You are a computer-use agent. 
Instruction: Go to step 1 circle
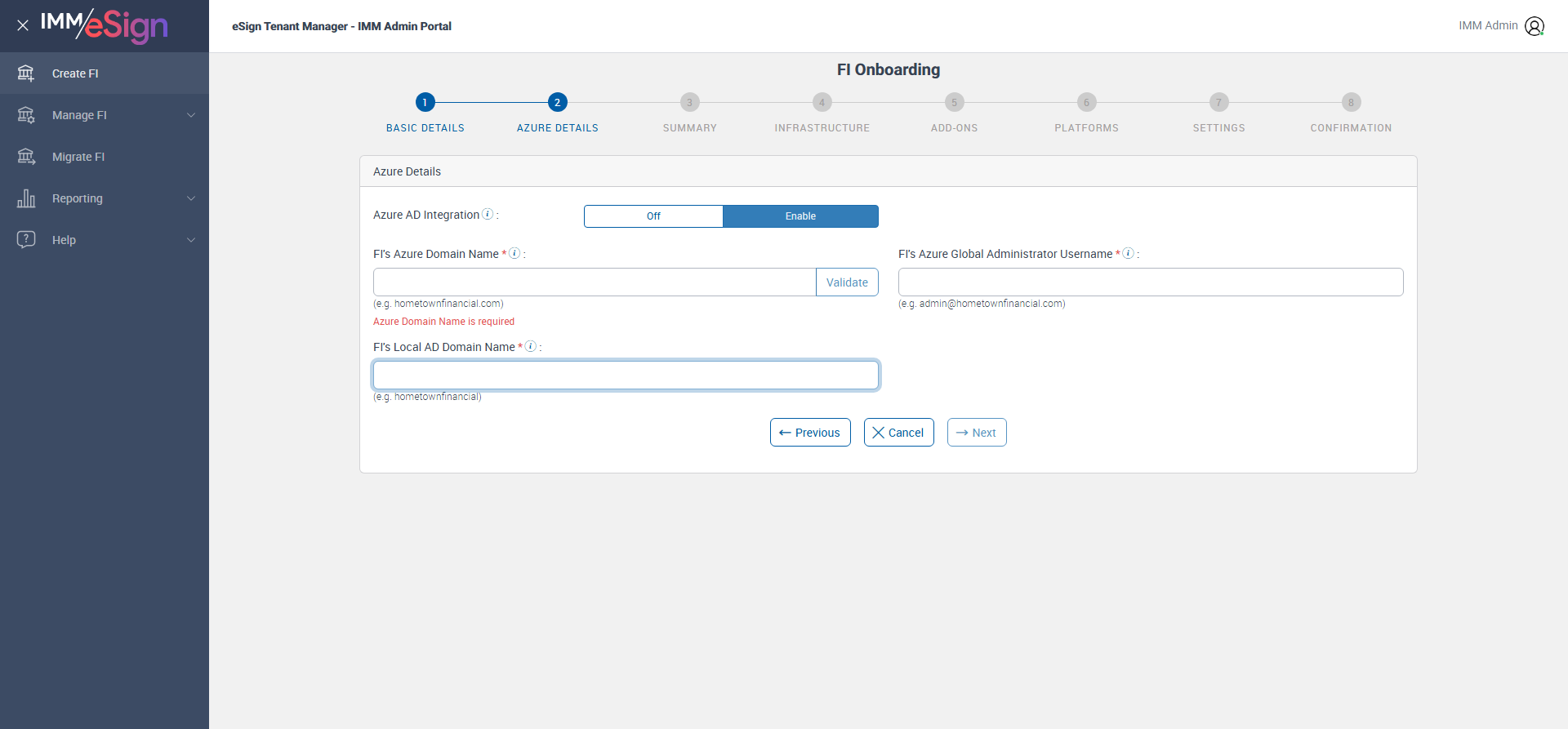(425, 102)
